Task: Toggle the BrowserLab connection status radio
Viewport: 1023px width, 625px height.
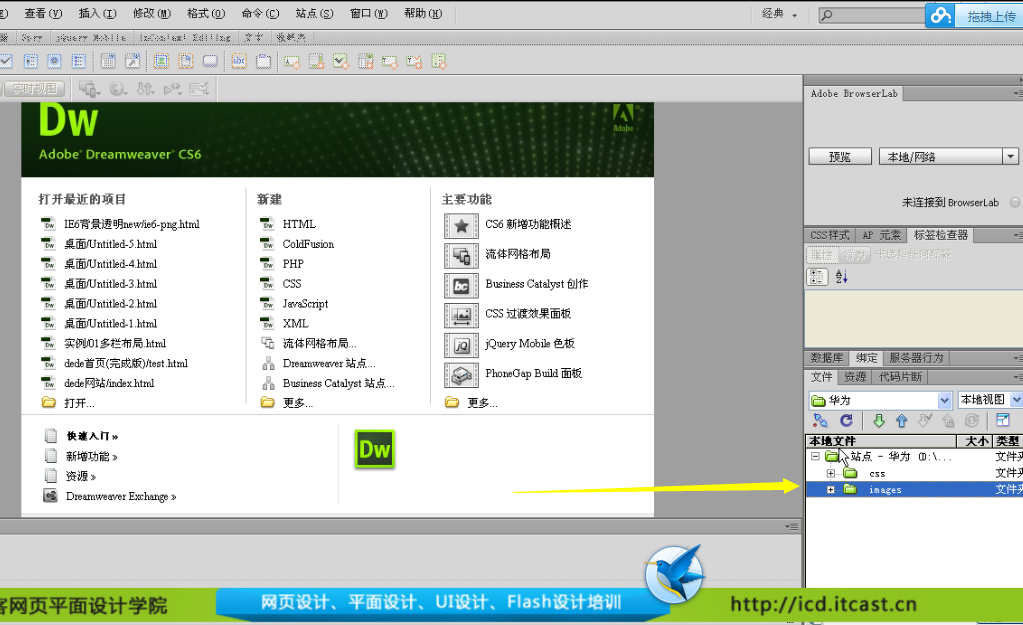Action: (x=1015, y=202)
